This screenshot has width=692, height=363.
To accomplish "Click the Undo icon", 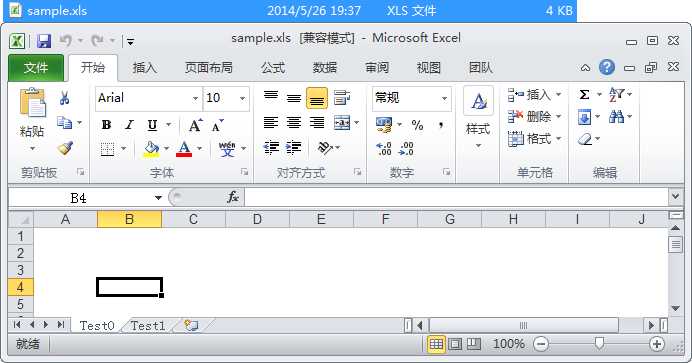I will pos(66,41).
